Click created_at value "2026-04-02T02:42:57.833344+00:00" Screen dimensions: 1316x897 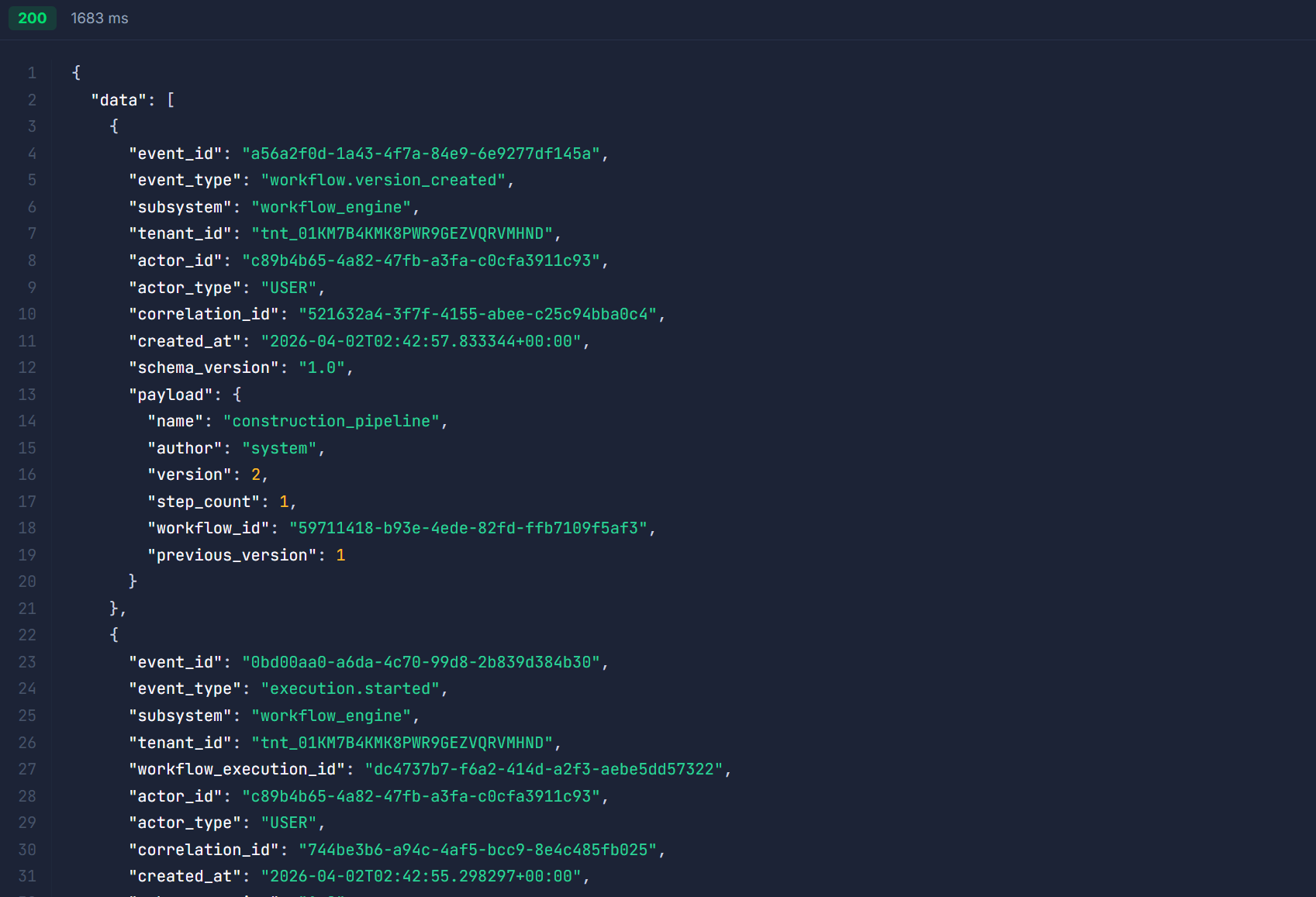pyautogui.click(x=421, y=341)
